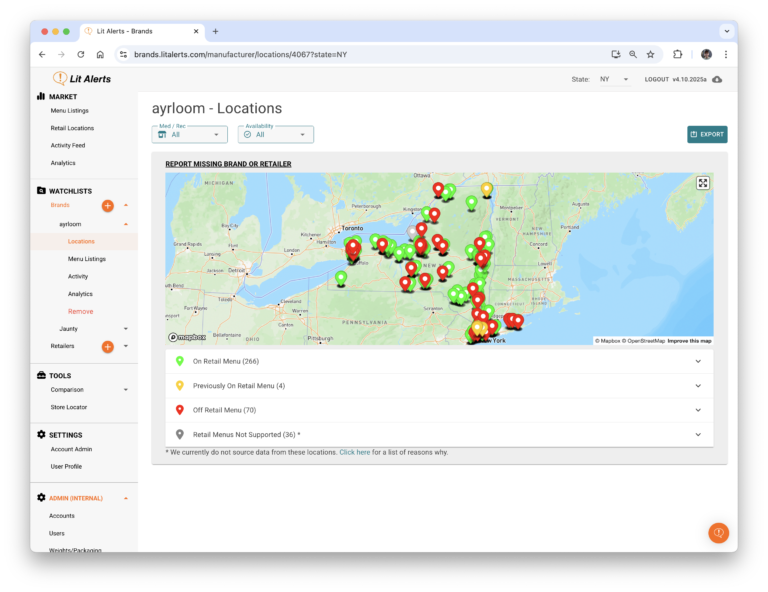The image size is (768, 592).
Task: Expand the On Retail Menu (266) section
Action: (x=439, y=361)
